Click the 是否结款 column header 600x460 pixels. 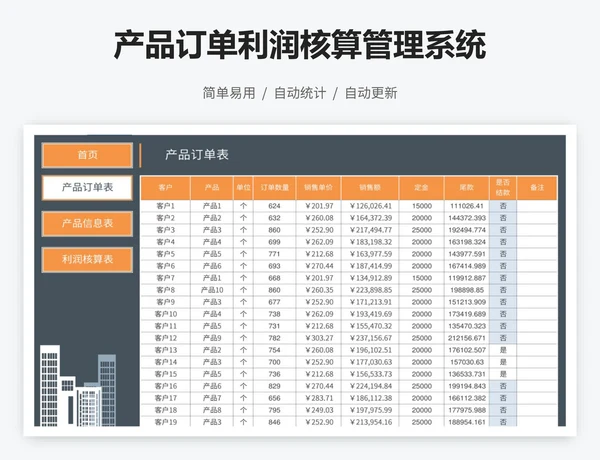click(x=503, y=188)
